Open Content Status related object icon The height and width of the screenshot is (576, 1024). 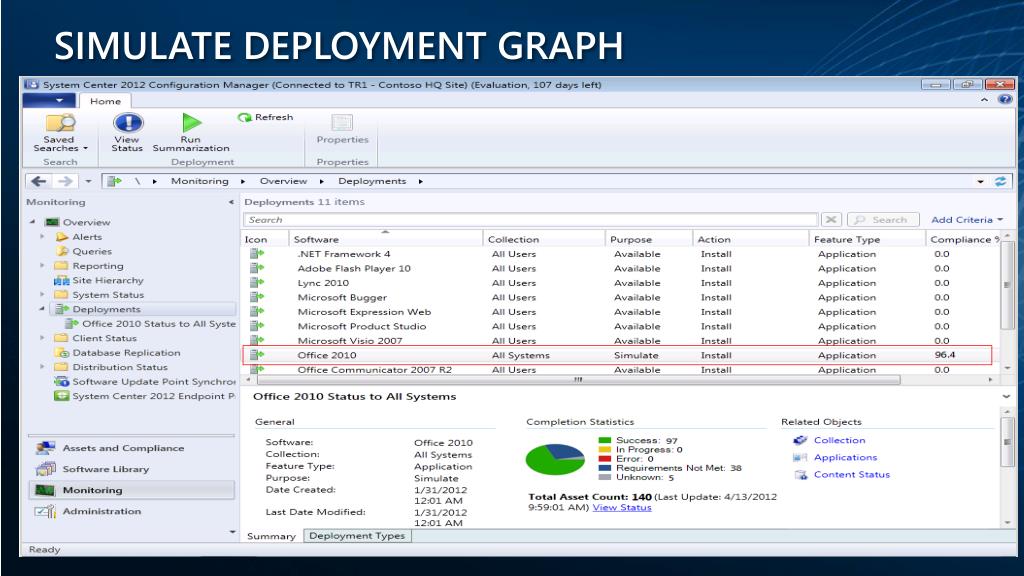[800, 475]
